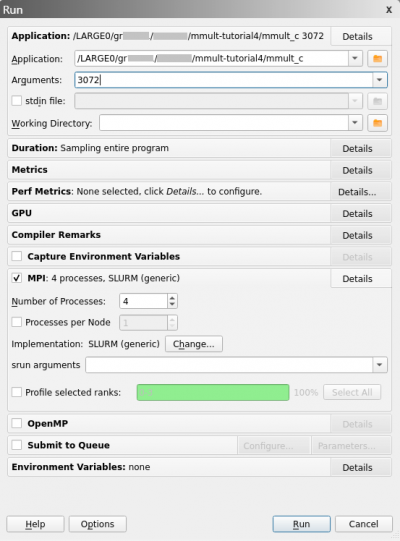Open Details for the Duration section
Screen dimensions: 400x541
click(357, 148)
